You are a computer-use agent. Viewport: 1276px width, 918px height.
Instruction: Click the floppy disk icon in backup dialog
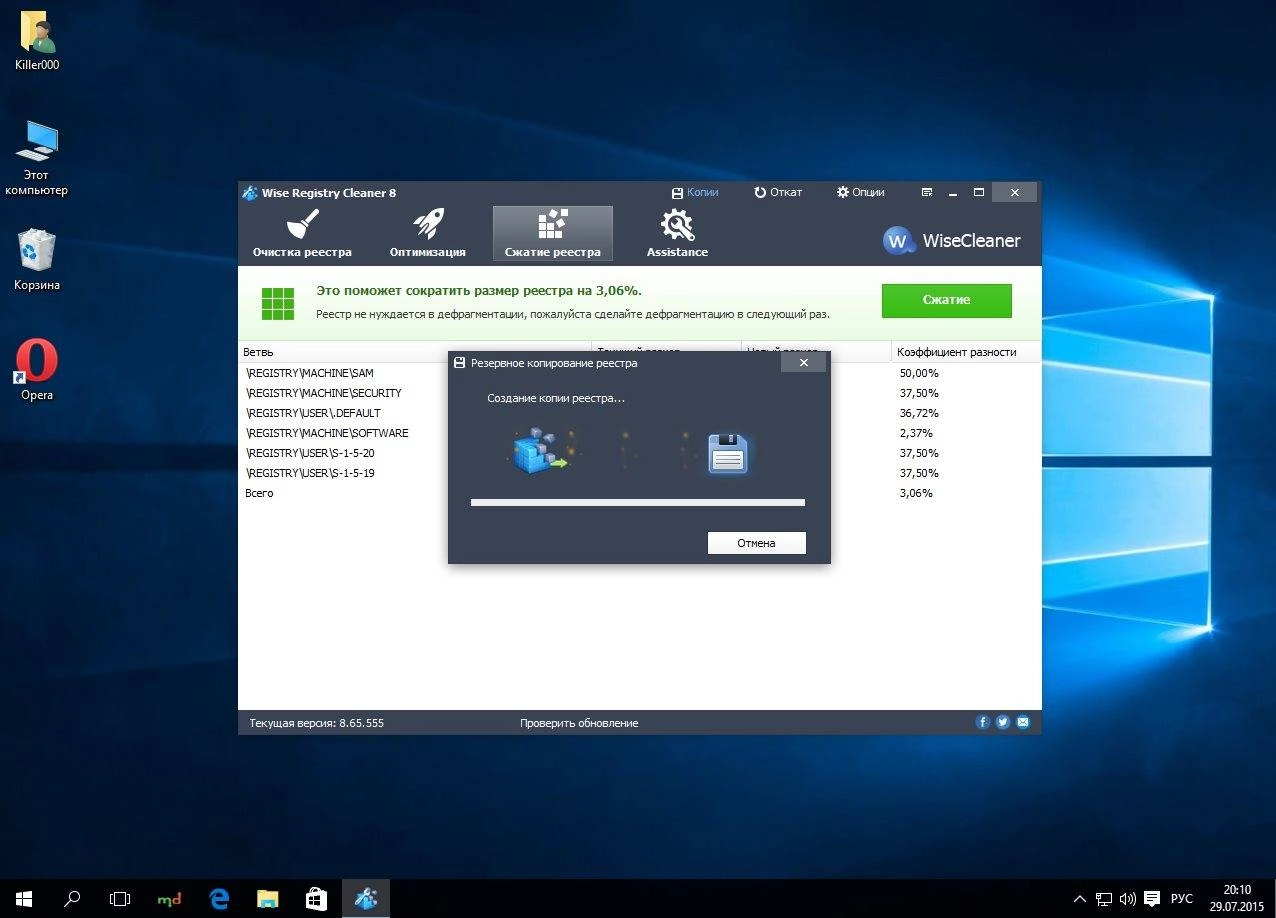pos(727,454)
